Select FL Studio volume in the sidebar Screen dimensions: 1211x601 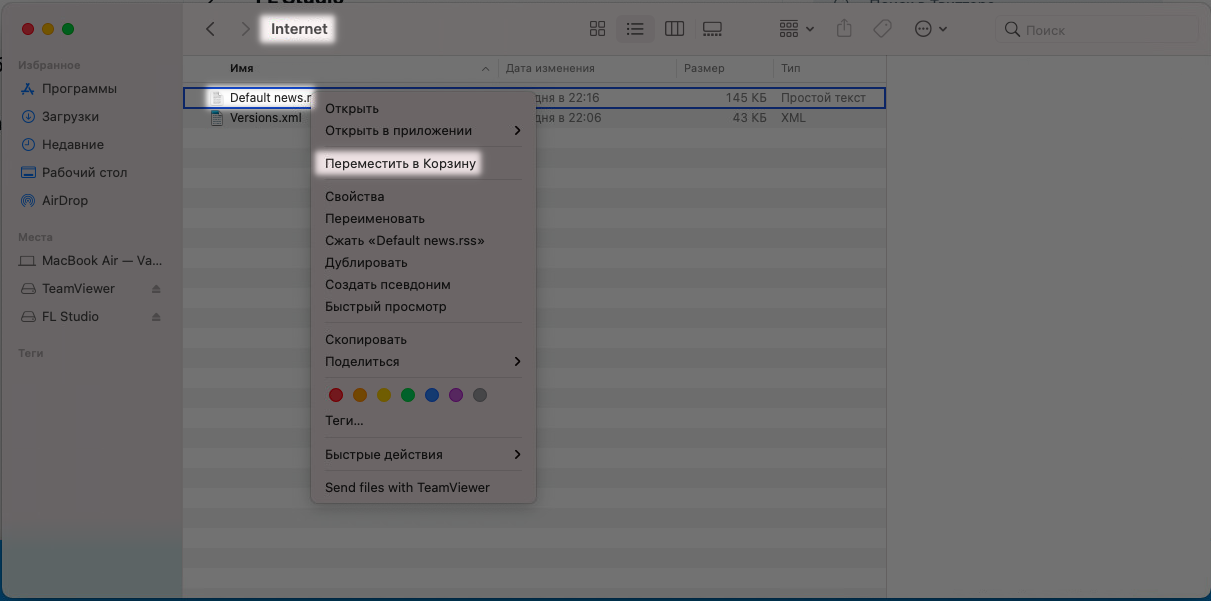click(x=70, y=316)
